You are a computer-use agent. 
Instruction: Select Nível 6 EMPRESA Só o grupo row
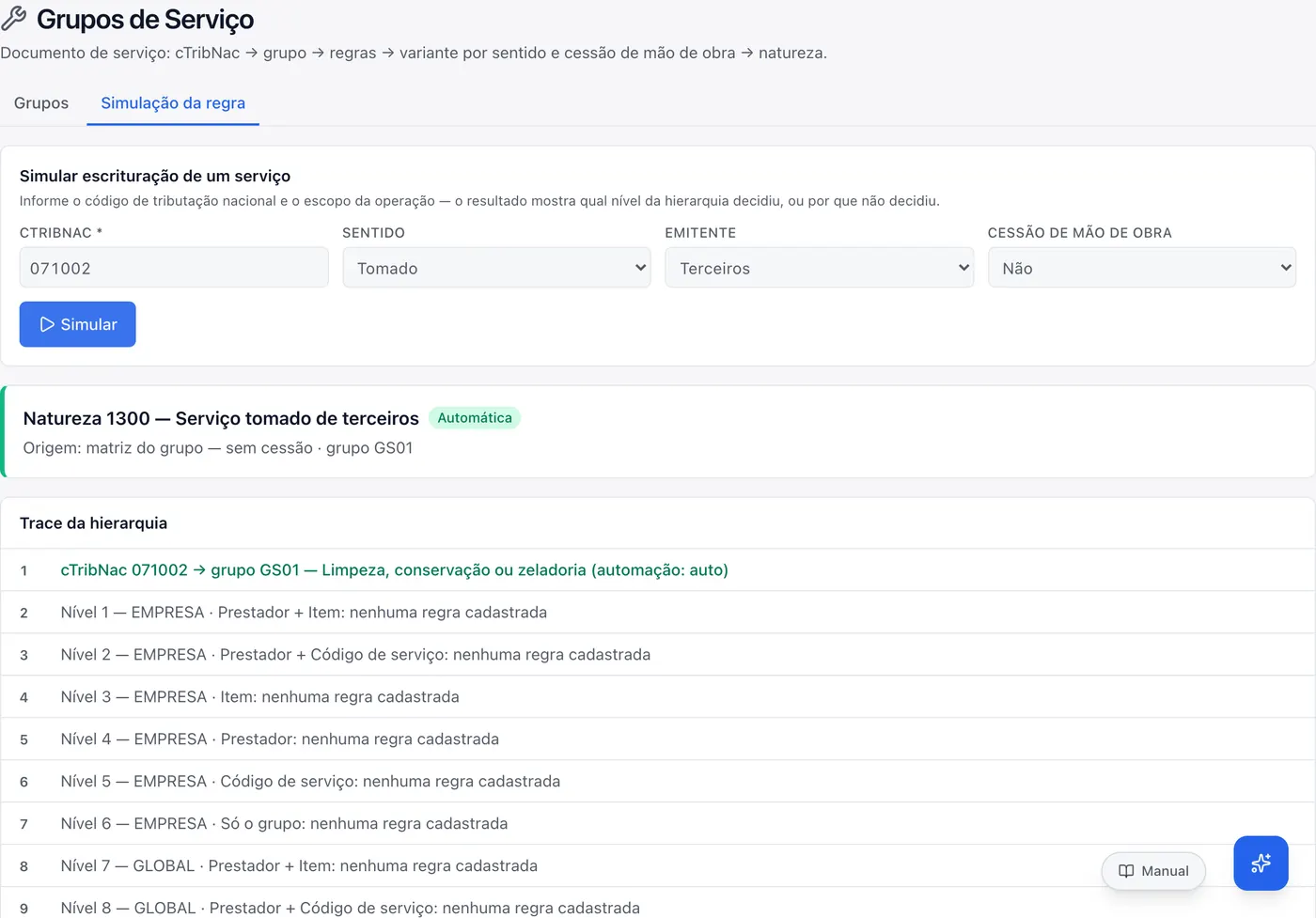658,824
